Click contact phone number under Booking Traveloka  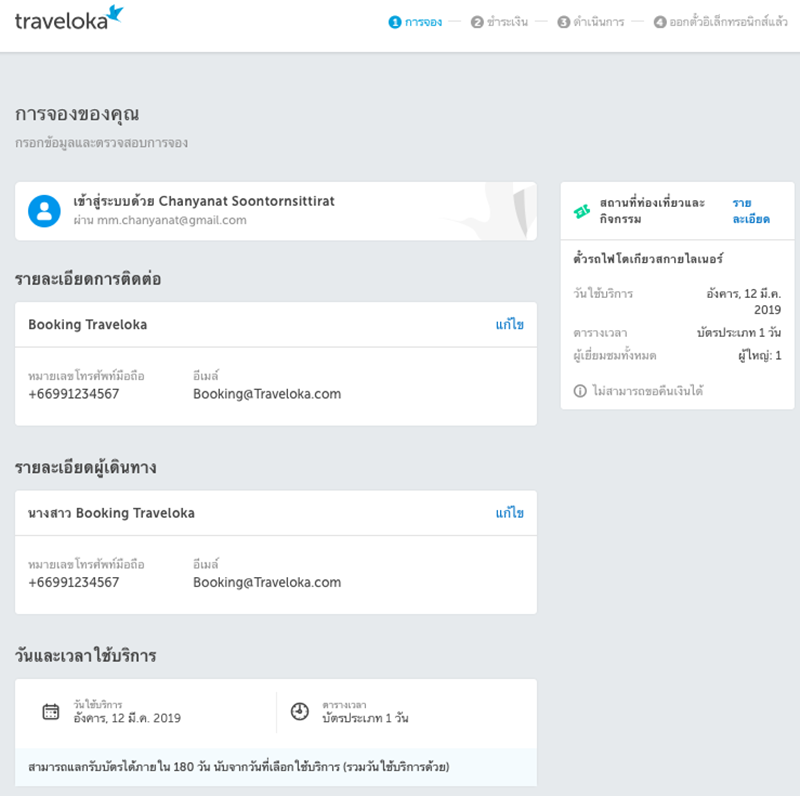pos(73,394)
